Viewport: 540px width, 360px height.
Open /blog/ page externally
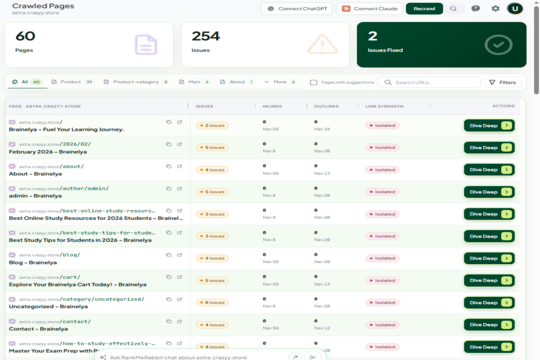click(179, 255)
